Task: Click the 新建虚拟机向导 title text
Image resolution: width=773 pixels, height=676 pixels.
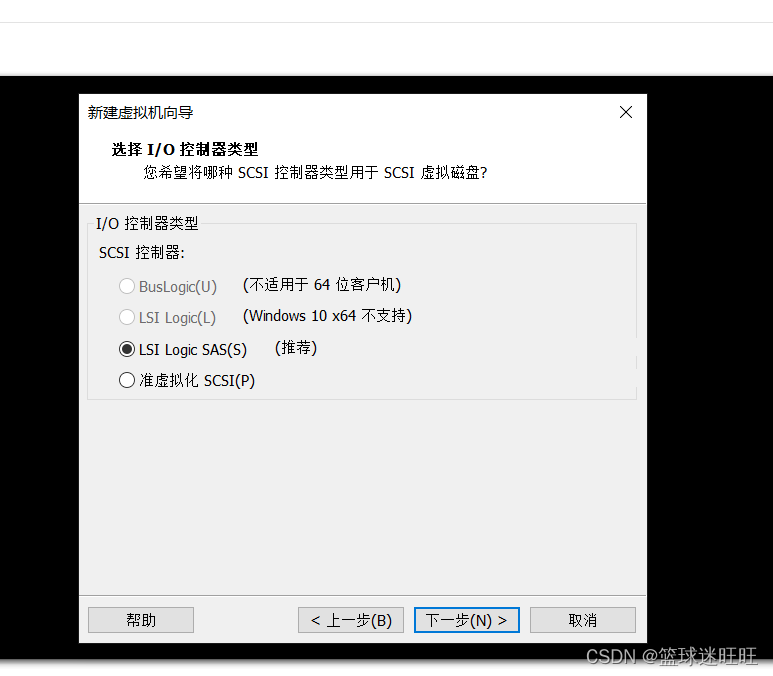Action: (x=141, y=112)
